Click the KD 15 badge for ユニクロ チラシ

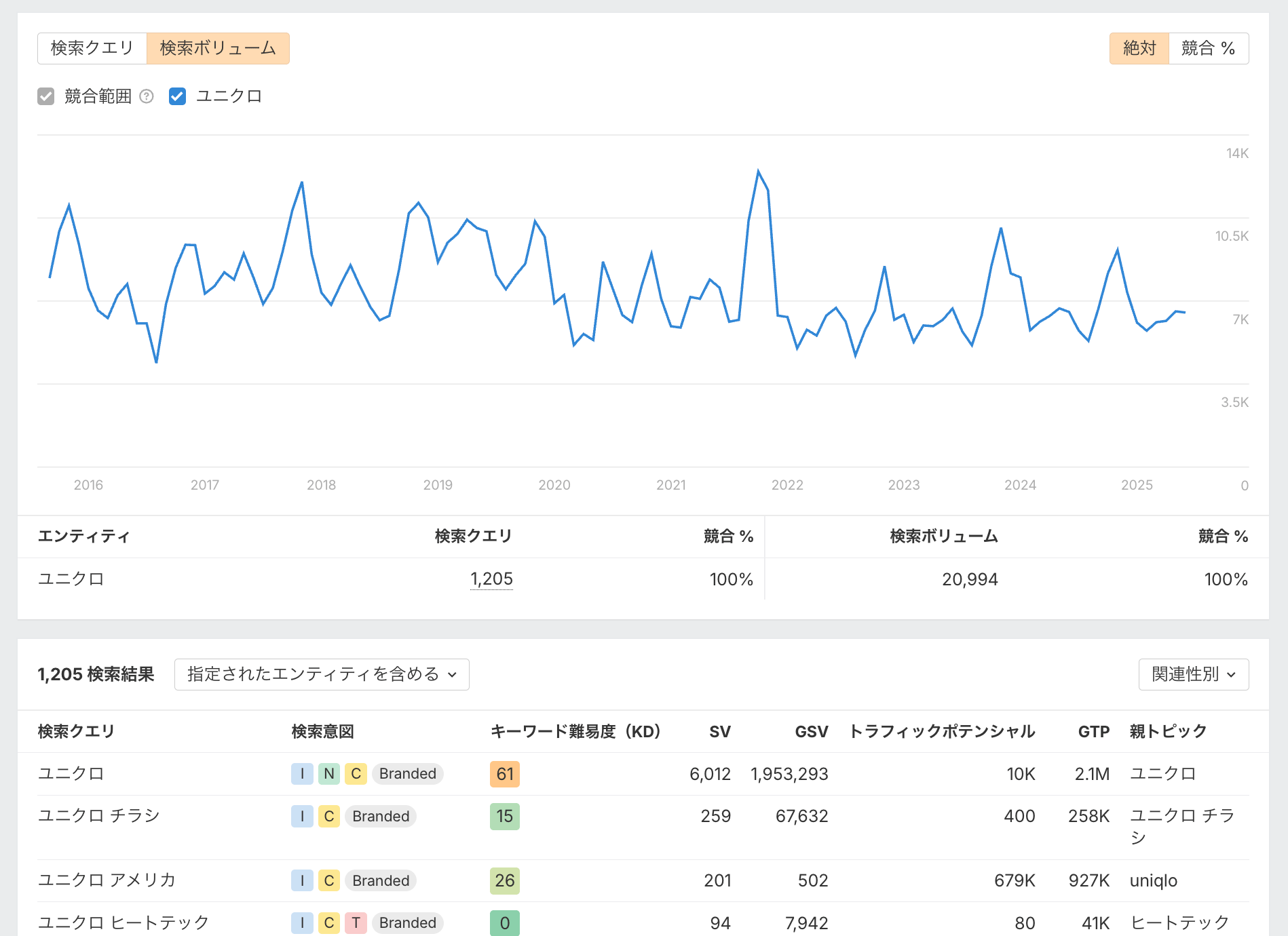click(504, 816)
